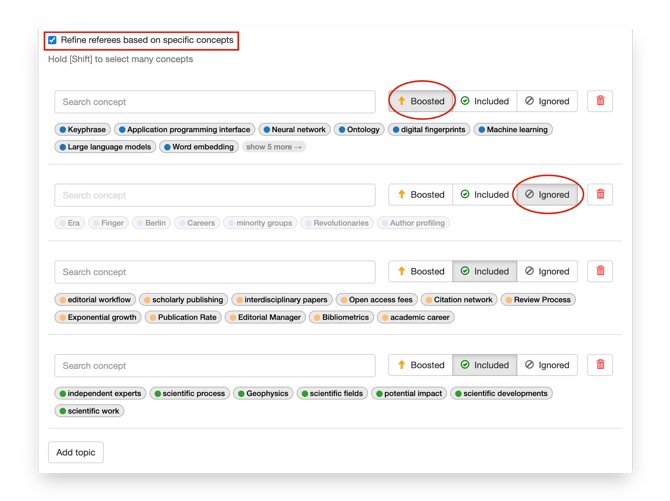Select the scientific work concept tag
This screenshot has width=670, height=501.
pos(89,411)
